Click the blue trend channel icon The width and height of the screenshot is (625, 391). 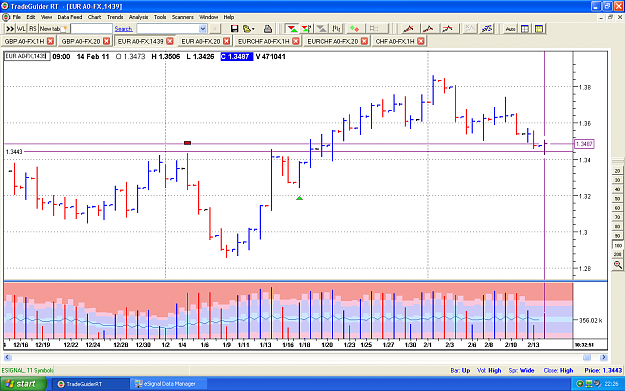(x=487, y=29)
